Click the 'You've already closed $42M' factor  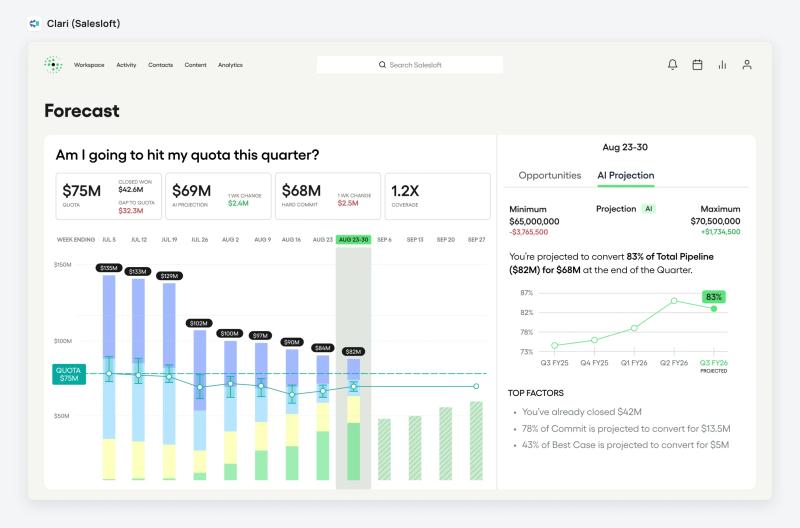tap(582, 412)
